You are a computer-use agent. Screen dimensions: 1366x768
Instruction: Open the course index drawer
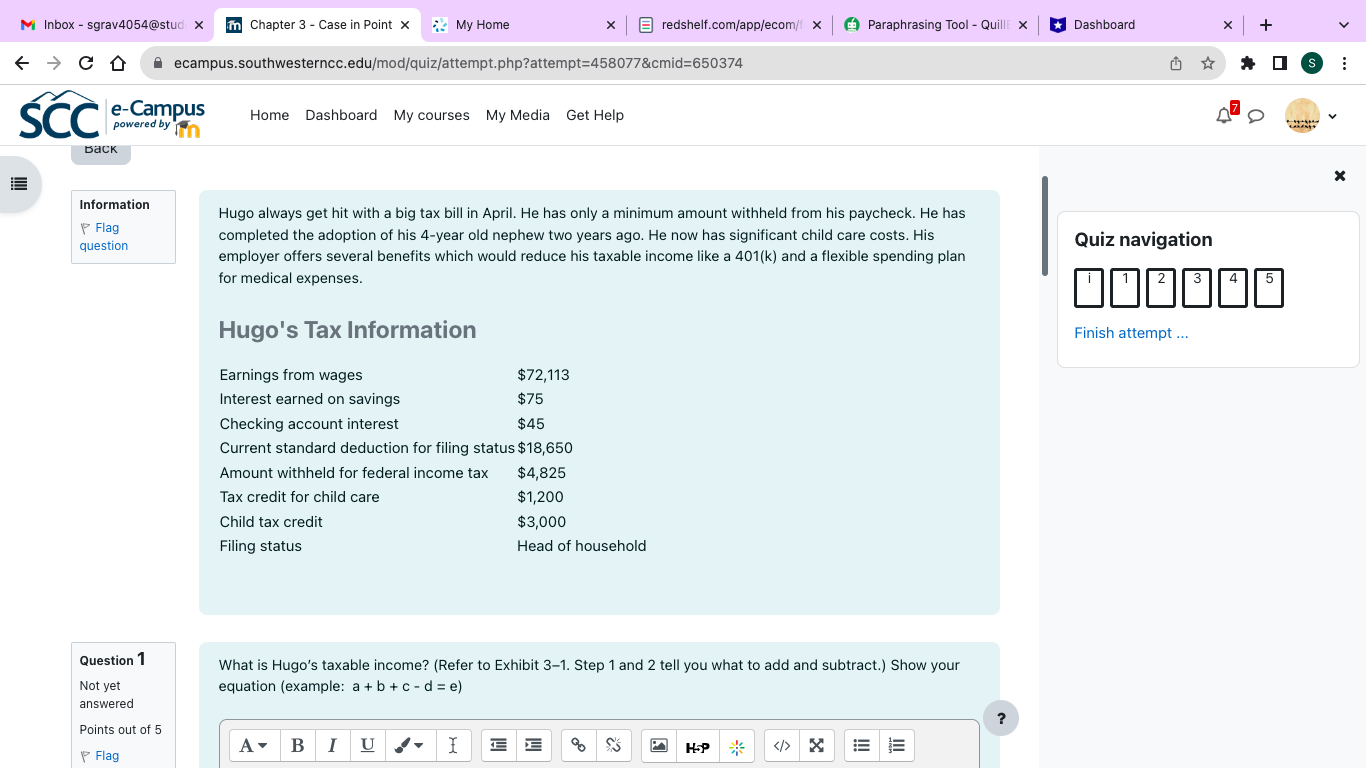pyautogui.click(x=18, y=184)
